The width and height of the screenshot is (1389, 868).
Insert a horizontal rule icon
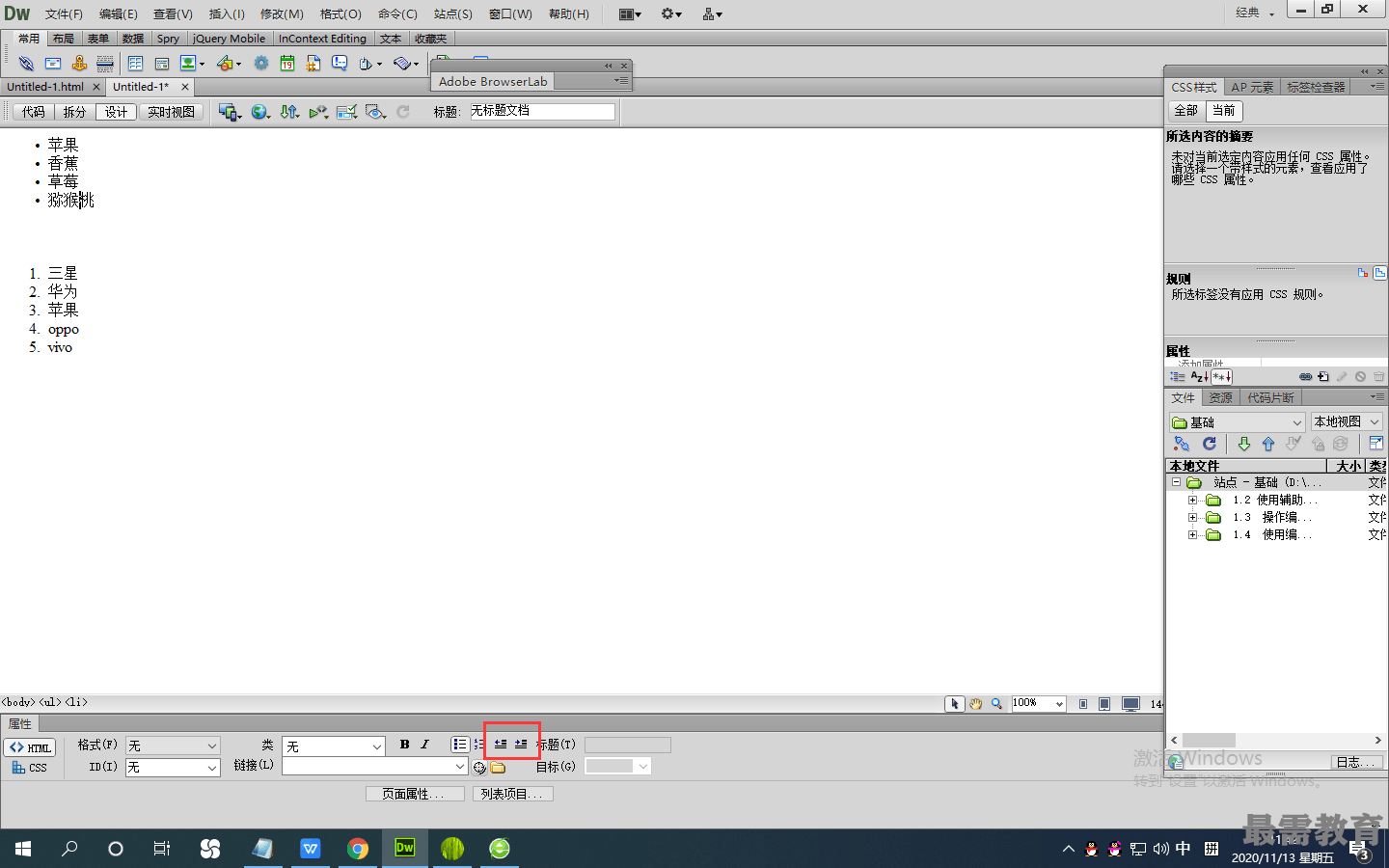point(105,64)
